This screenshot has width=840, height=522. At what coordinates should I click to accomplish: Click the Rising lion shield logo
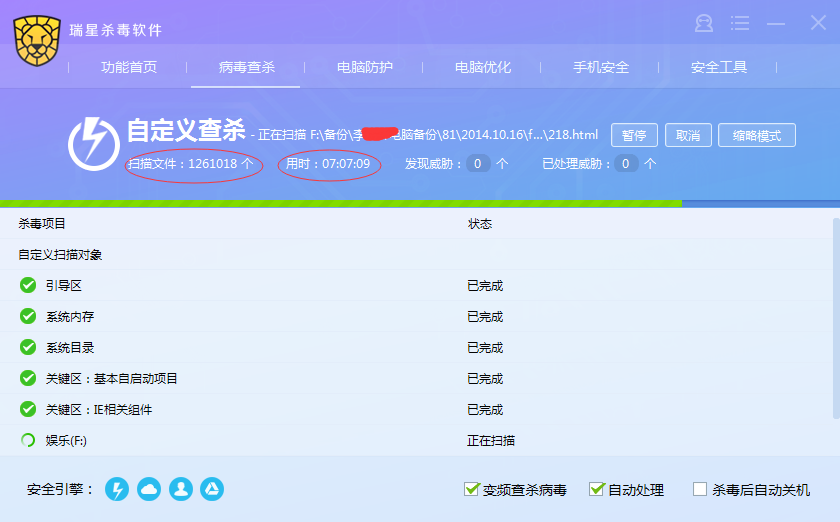[37, 41]
